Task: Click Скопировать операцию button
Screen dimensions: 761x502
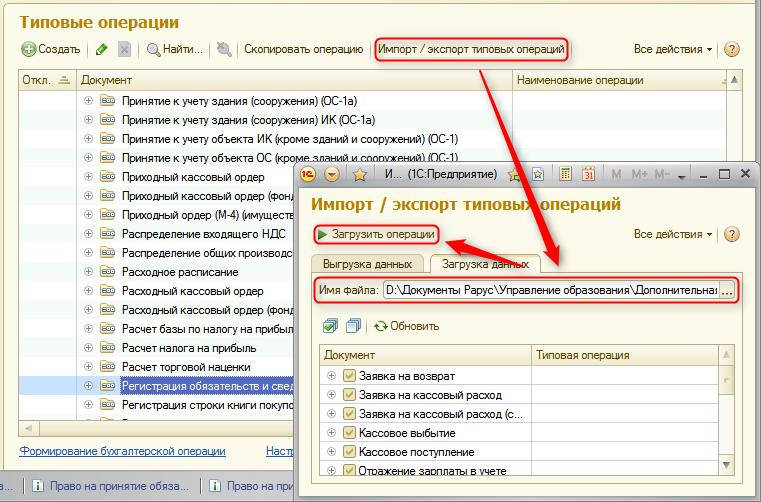Action: pos(303,49)
